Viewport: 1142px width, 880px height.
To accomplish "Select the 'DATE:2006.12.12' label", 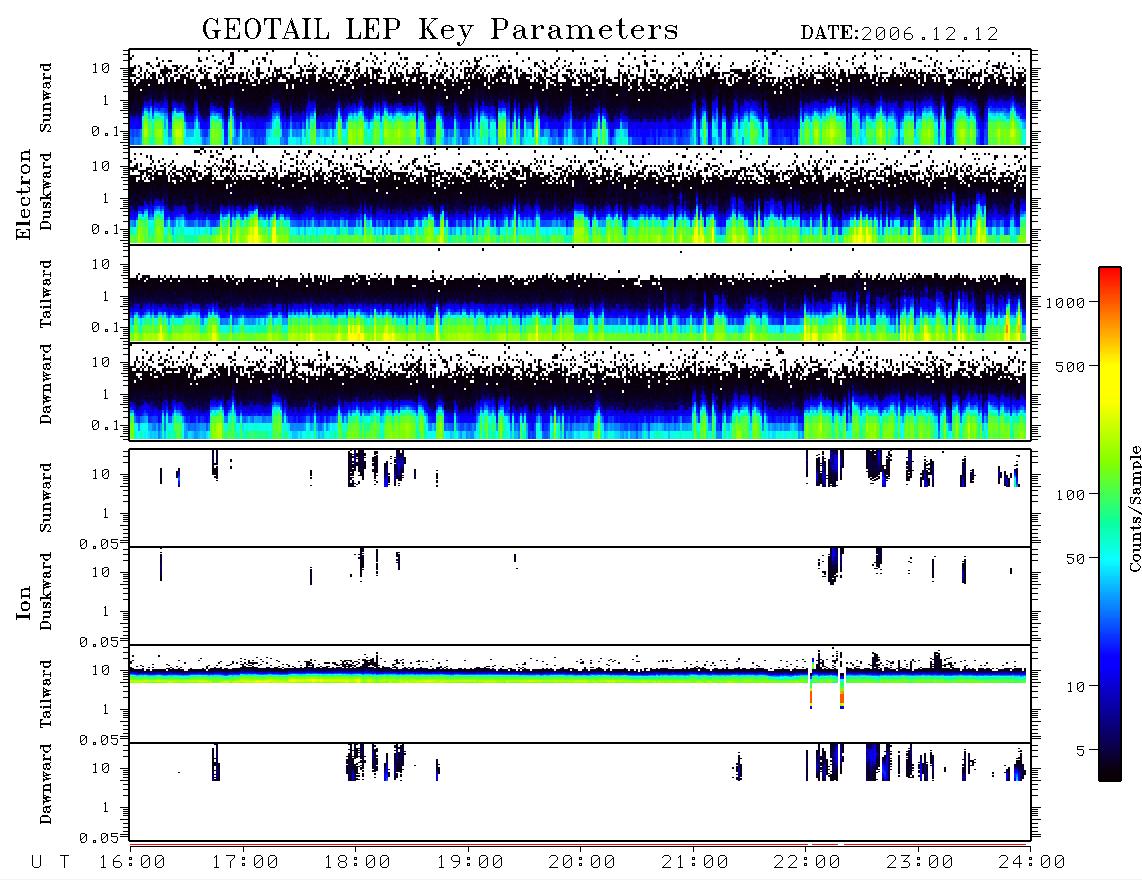I will [x=899, y=34].
